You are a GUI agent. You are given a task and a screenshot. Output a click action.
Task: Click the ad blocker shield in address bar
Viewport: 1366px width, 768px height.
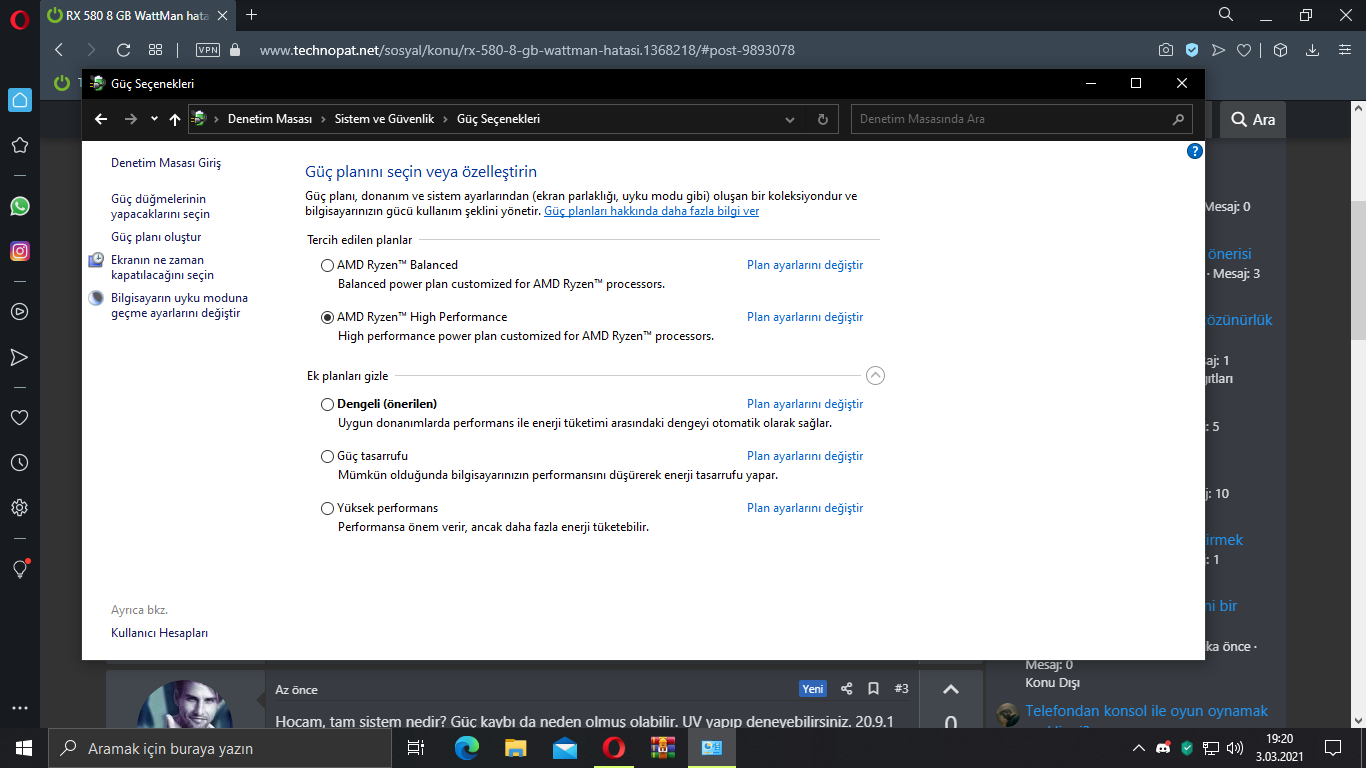point(1192,50)
